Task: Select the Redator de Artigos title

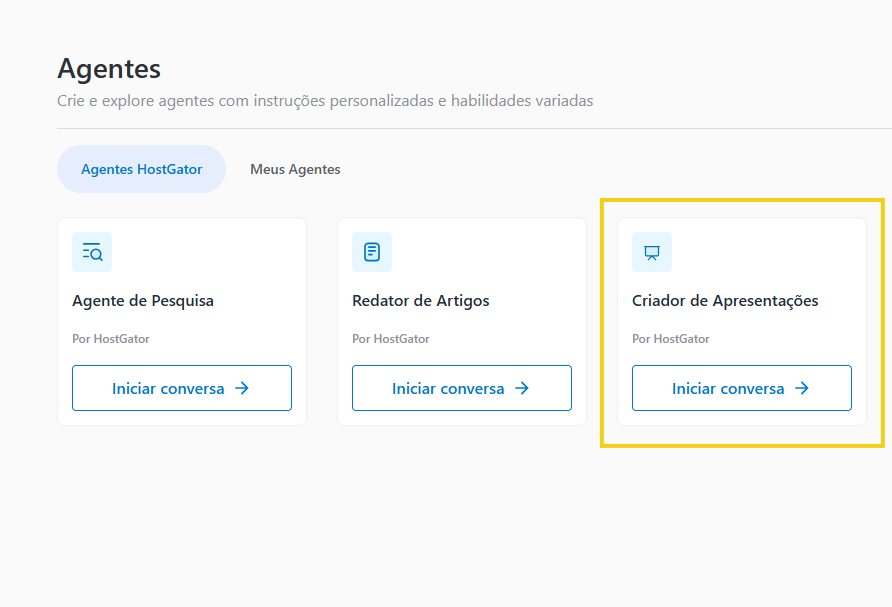Action: pyautogui.click(x=421, y=301)
